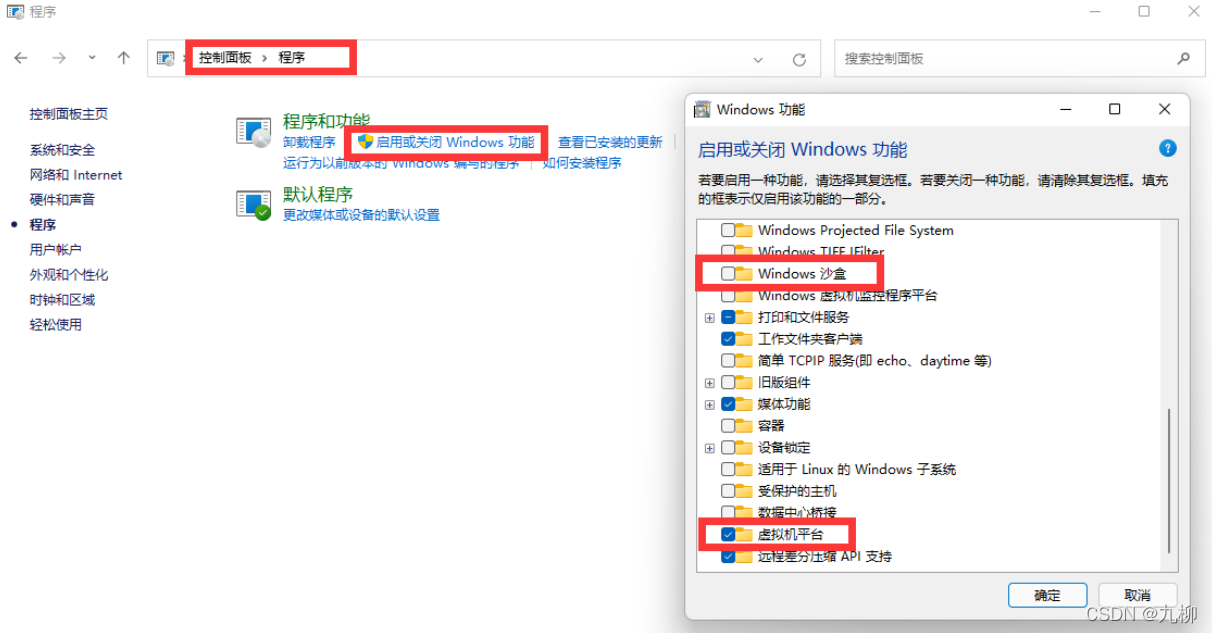Go back with the left arrow

click(x=21, y=58)
